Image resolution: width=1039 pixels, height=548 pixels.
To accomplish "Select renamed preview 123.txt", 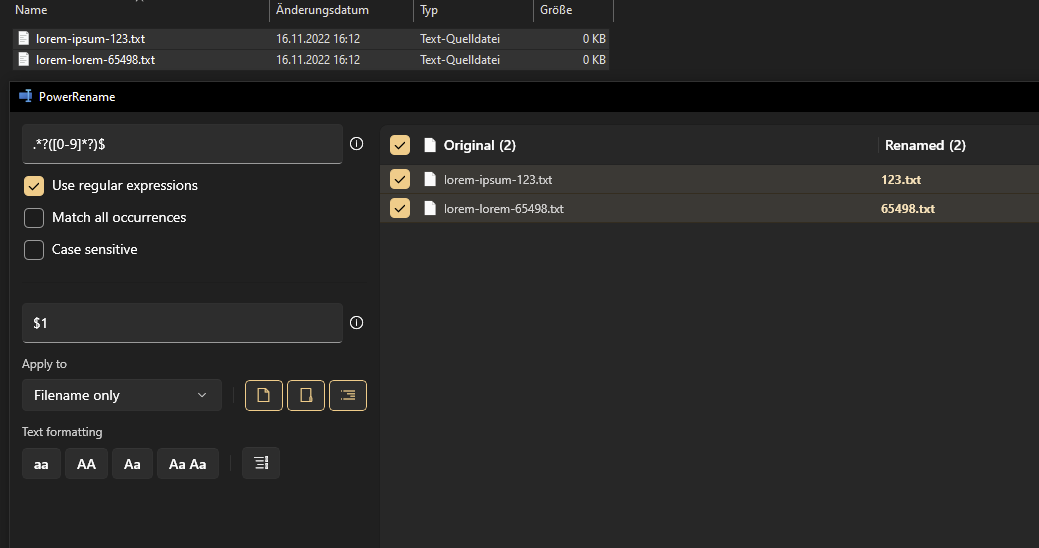I will pos(901,180).
